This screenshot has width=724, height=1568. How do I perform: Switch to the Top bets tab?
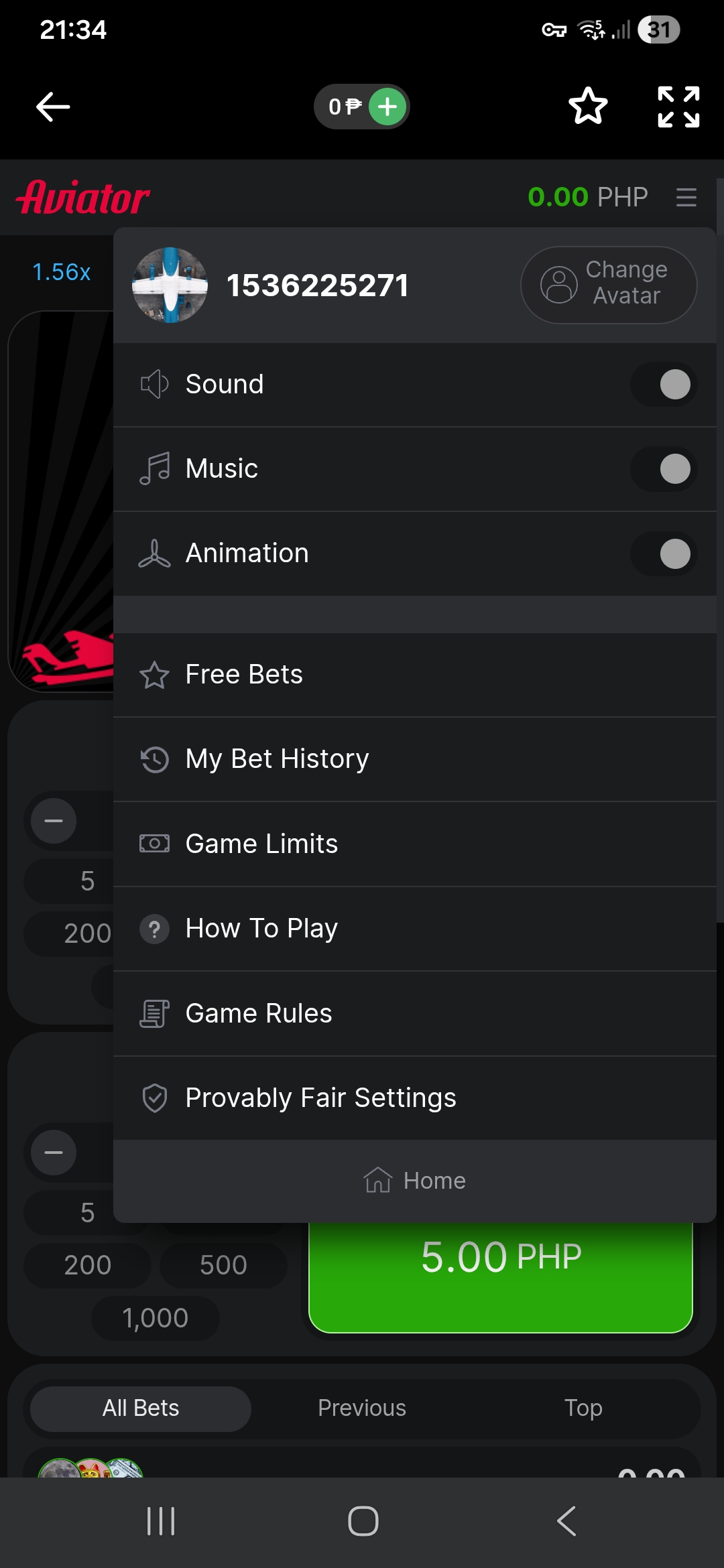pos(583,1408)
